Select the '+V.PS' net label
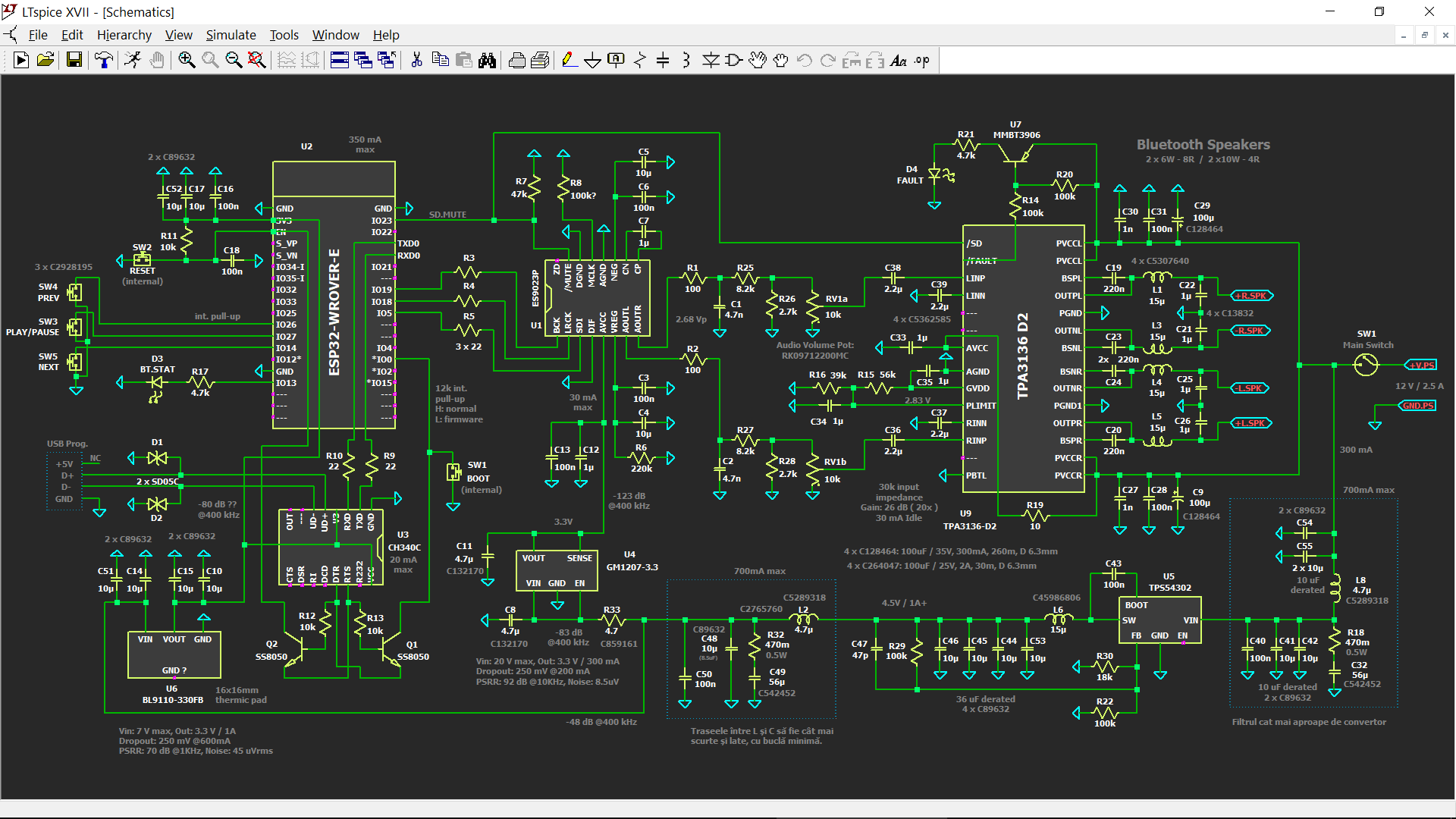Screen dimensions: 1456x819 1421,365
